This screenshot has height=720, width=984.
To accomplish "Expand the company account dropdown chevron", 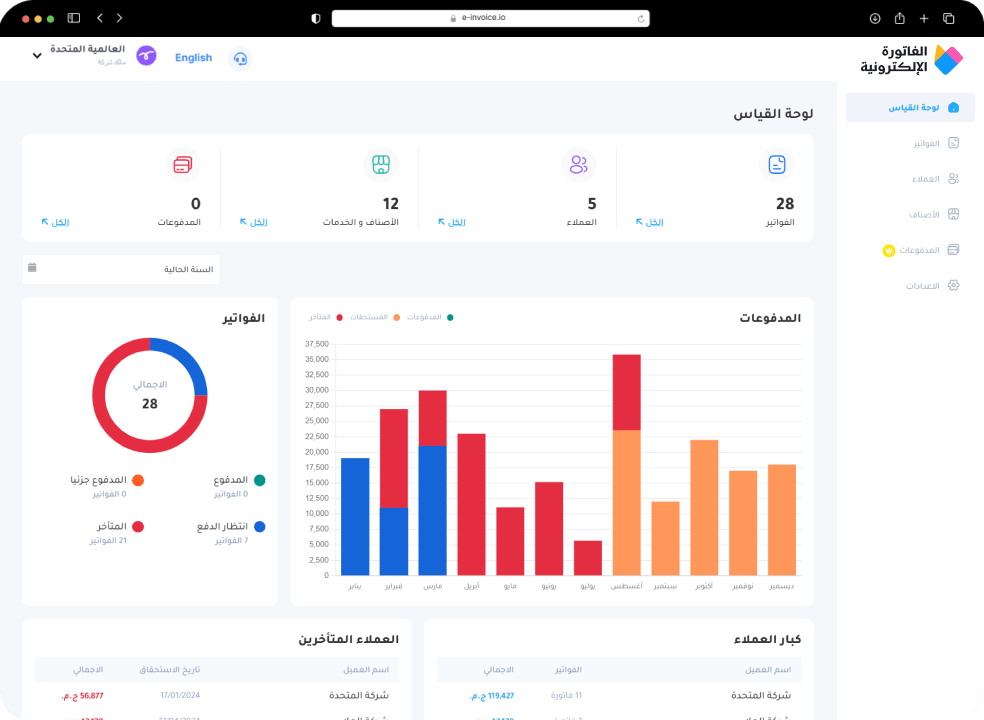I will point(37,56).
